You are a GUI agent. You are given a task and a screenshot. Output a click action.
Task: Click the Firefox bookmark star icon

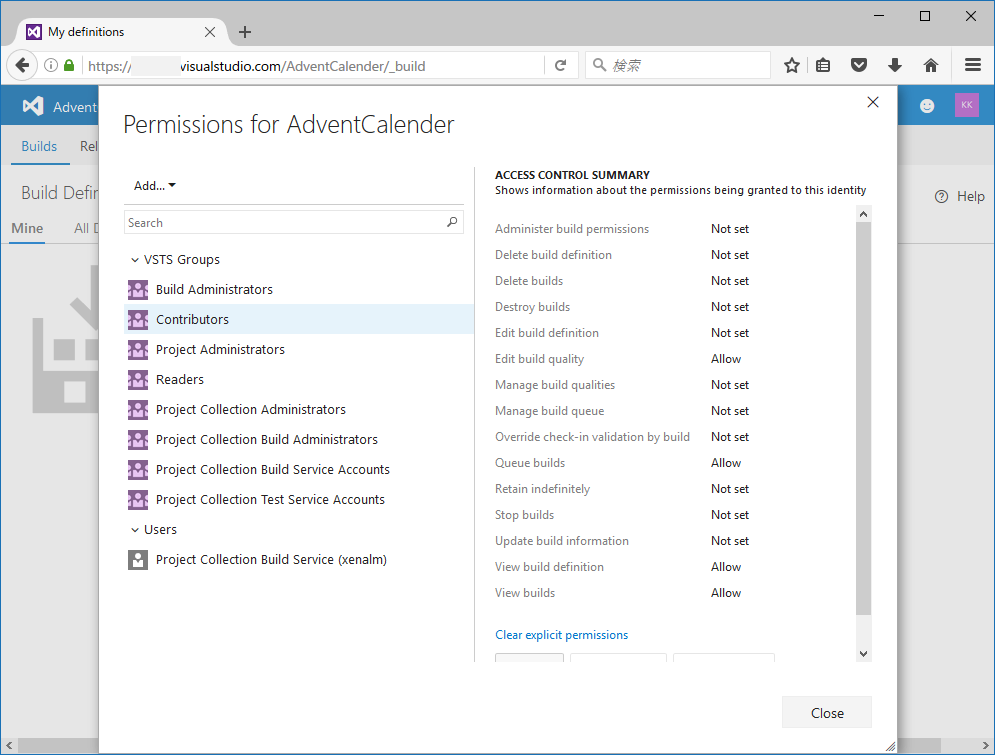[x=792, y=65]
